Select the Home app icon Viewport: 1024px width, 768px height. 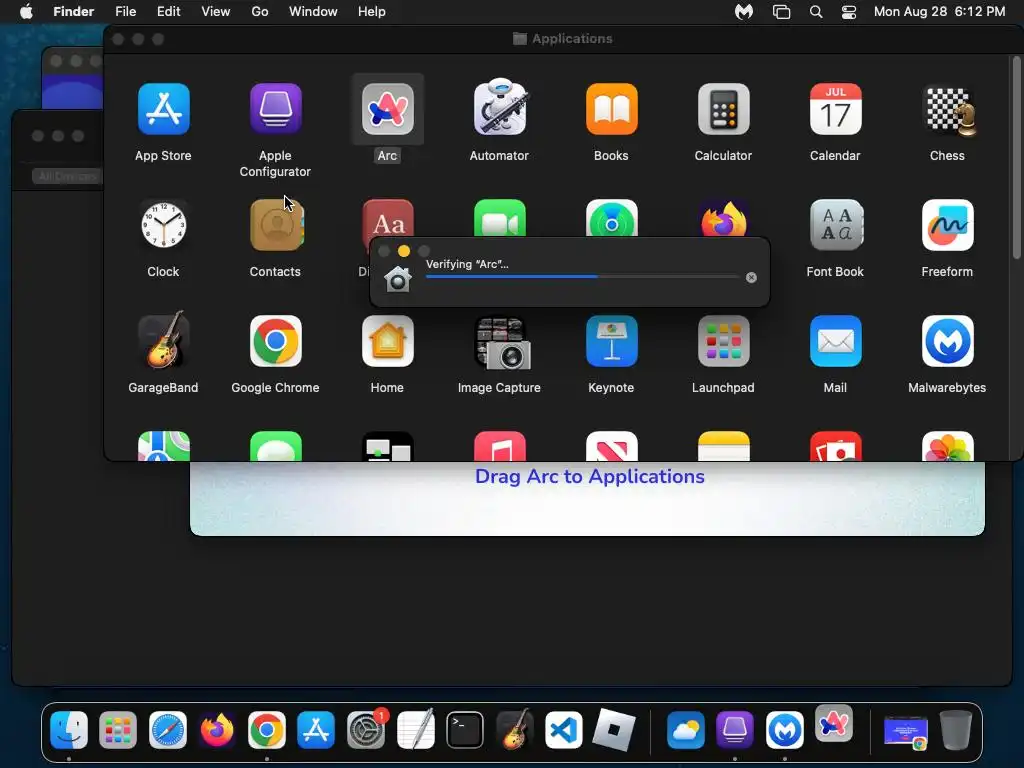(387, 342)
